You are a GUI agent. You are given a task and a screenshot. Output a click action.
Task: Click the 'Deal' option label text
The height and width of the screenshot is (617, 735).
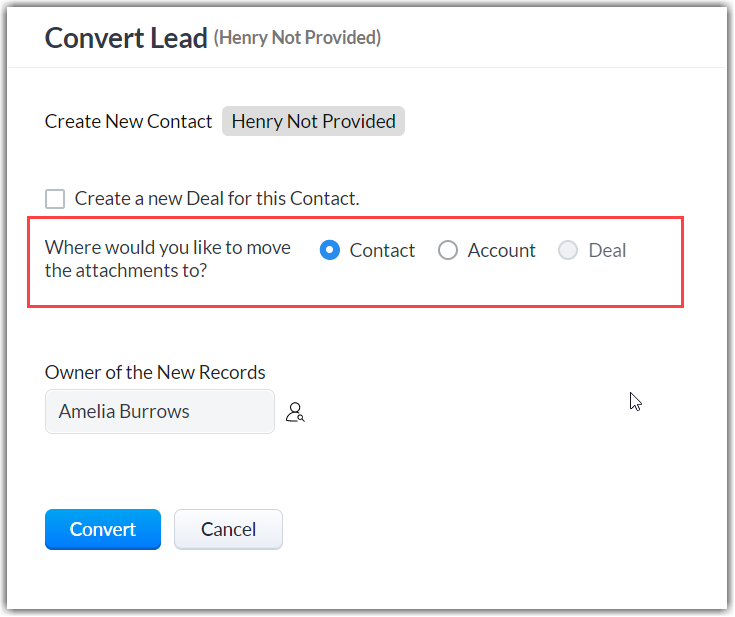(607, 250)
